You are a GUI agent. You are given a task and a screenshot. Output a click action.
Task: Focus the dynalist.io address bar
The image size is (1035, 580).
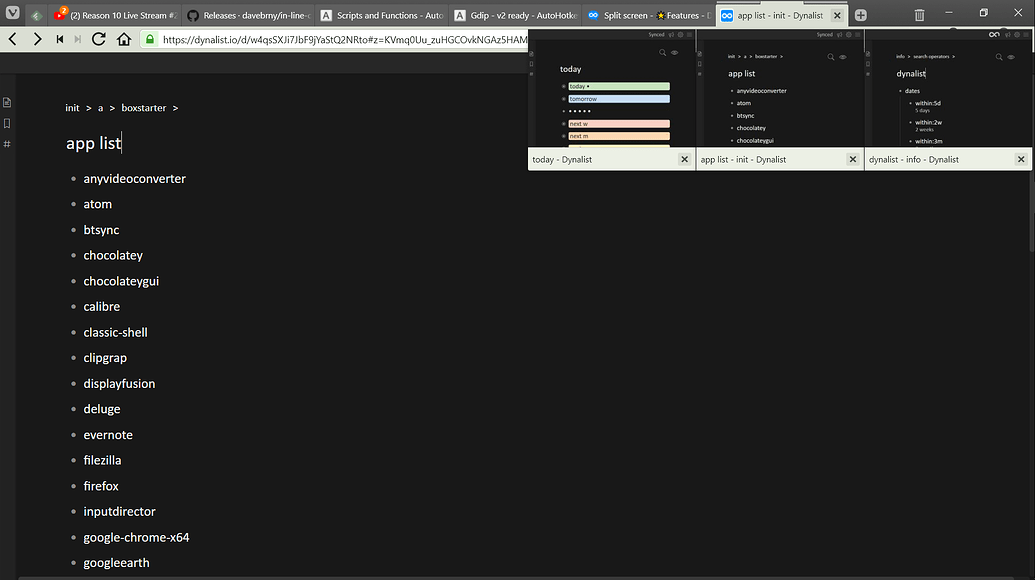(343, 40)
